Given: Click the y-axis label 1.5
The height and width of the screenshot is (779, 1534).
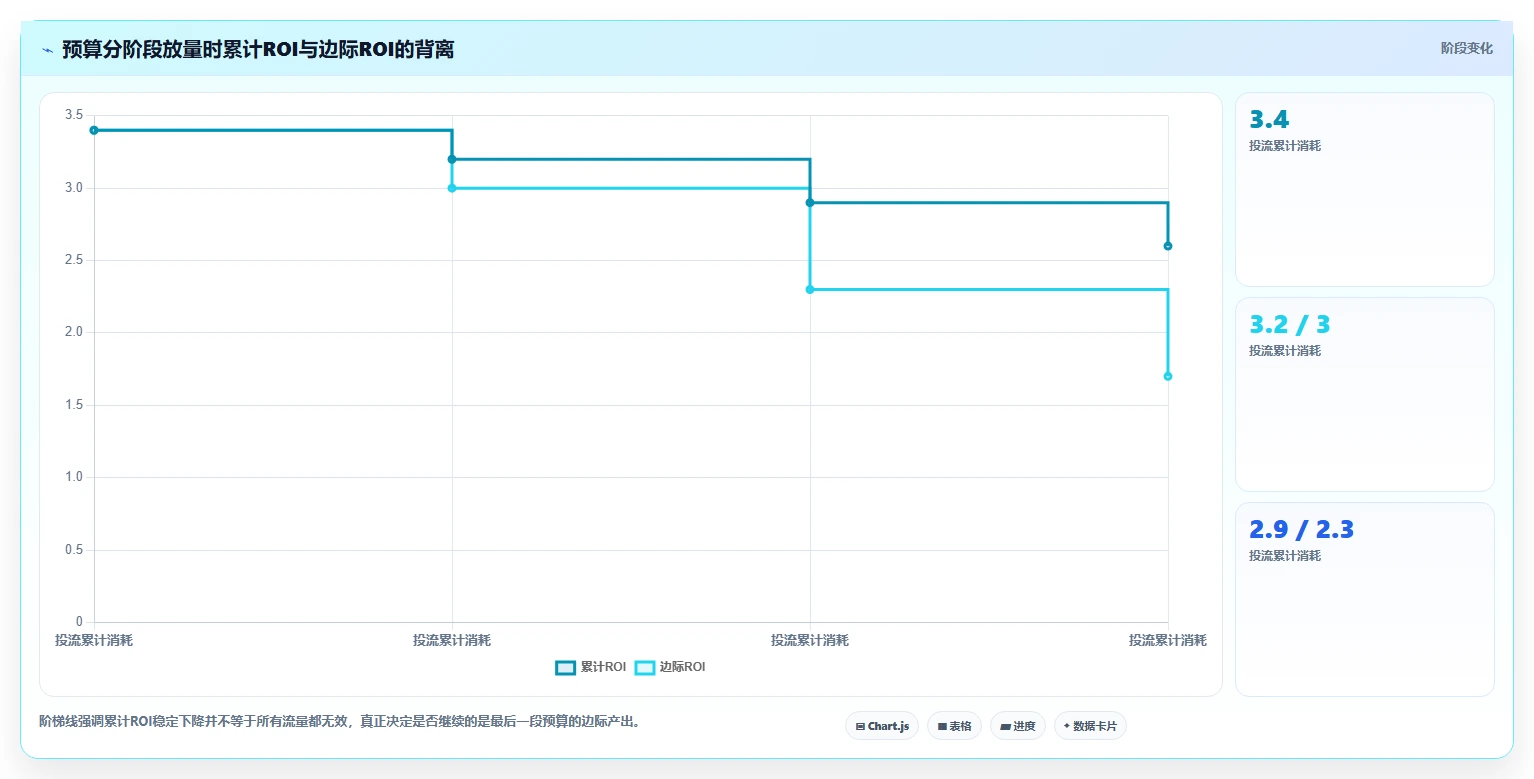Looking at the screenshot, I should (x=74, y=405).
